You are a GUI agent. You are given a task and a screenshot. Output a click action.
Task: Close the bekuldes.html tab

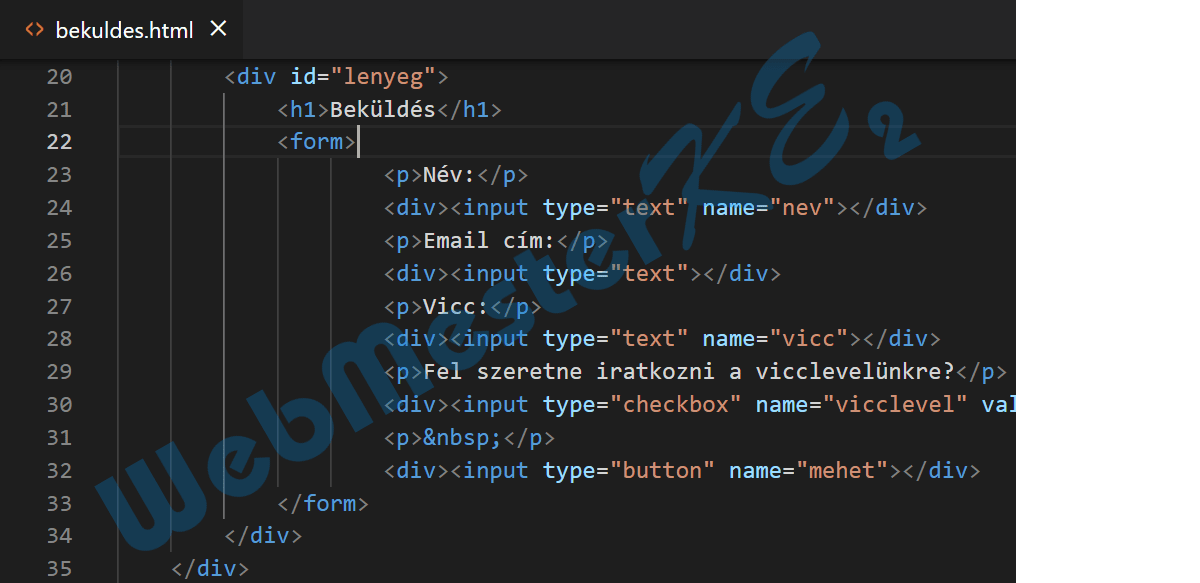[x=218, y=29]
